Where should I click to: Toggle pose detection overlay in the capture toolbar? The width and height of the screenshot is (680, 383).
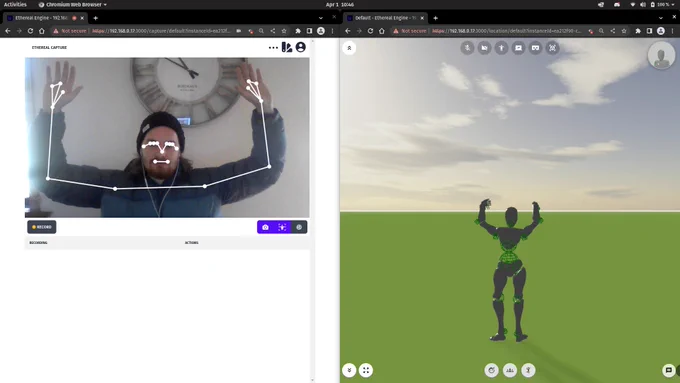(282, 227)
